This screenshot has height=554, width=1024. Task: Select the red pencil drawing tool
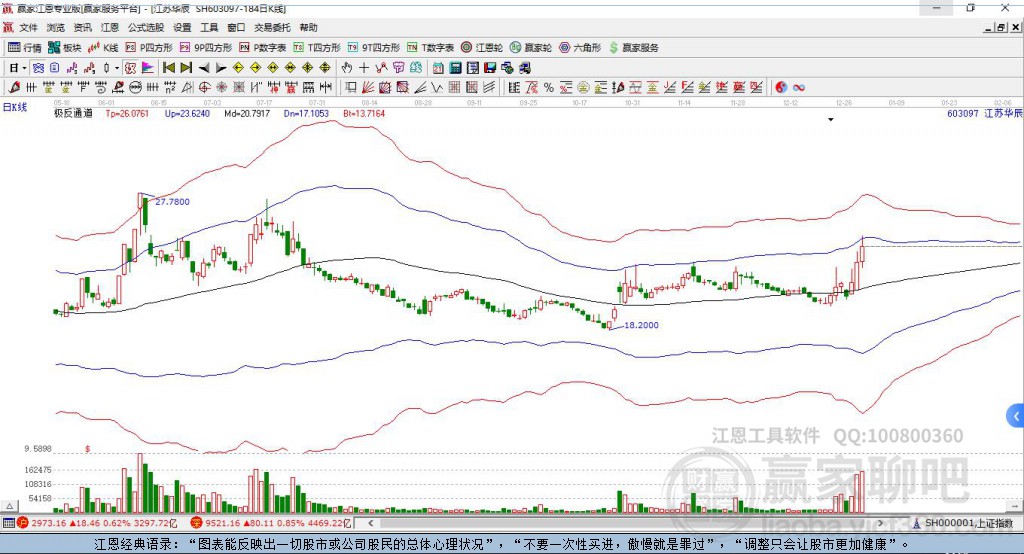(14, 87)
